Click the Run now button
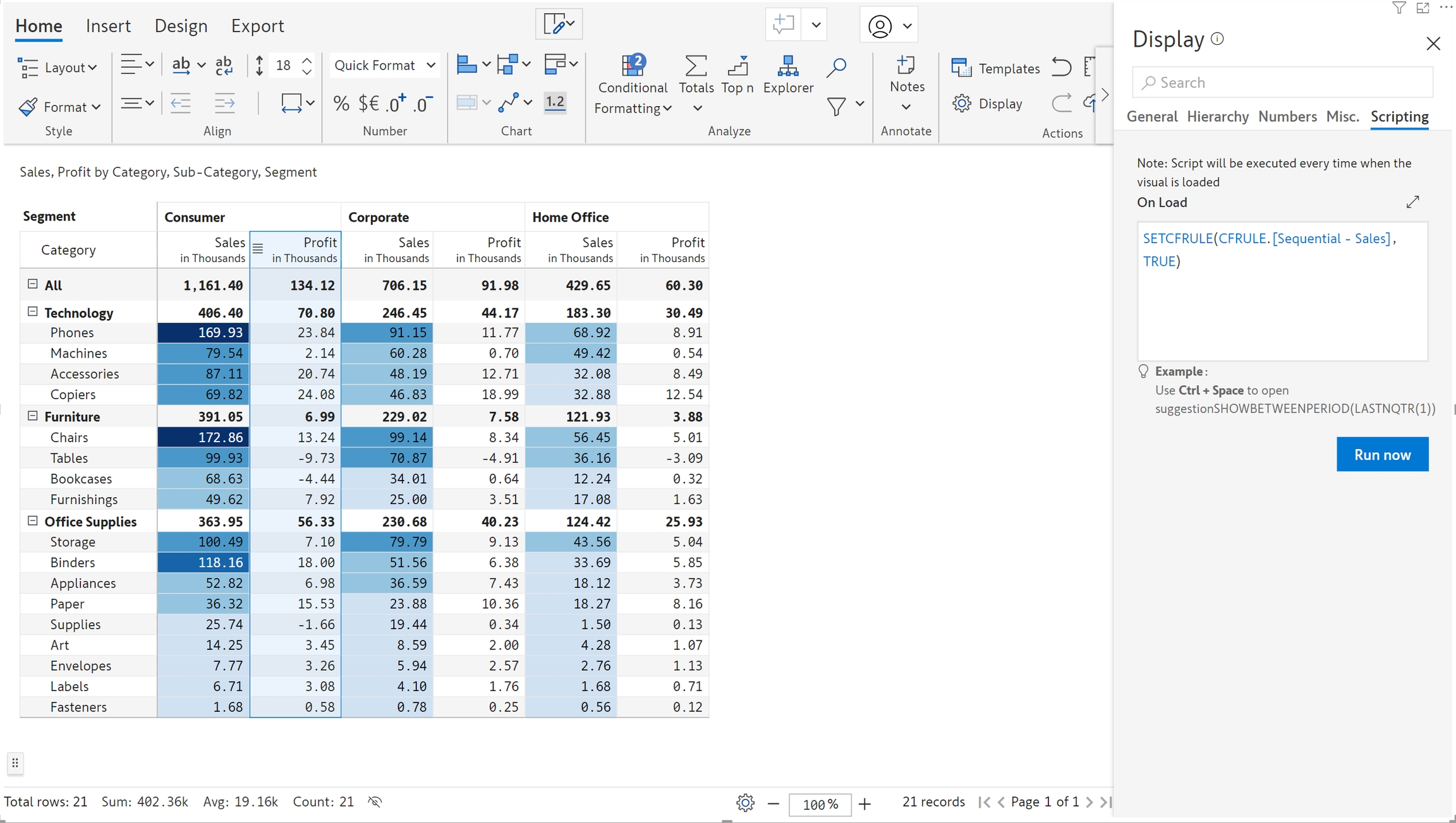 pyautogui.click(x=1381, y=454)
